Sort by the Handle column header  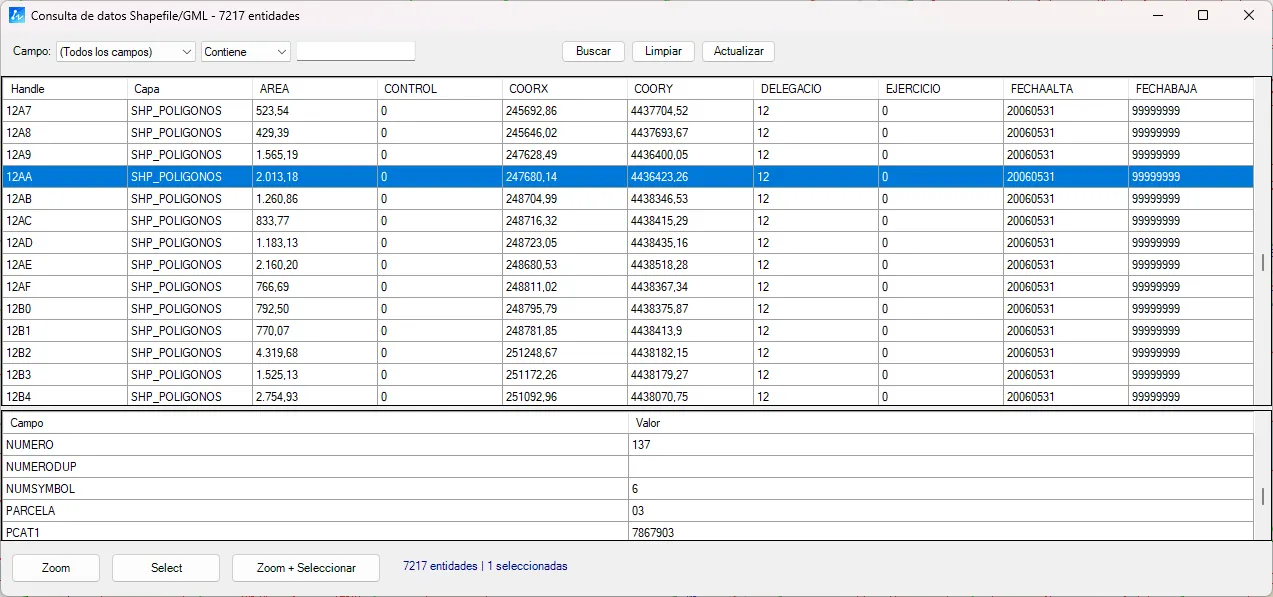[65, 89]
